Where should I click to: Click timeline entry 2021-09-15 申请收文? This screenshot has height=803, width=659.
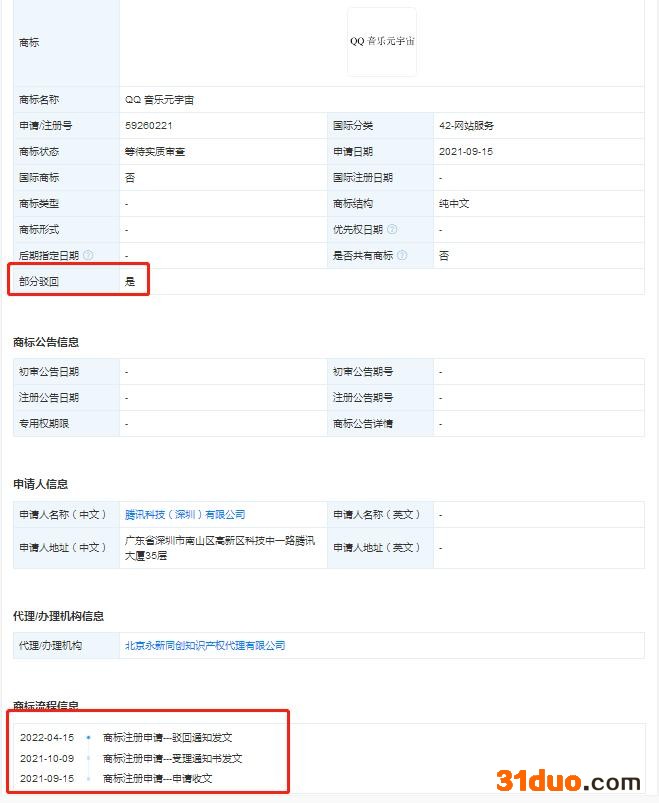click(x=116, y=778)
